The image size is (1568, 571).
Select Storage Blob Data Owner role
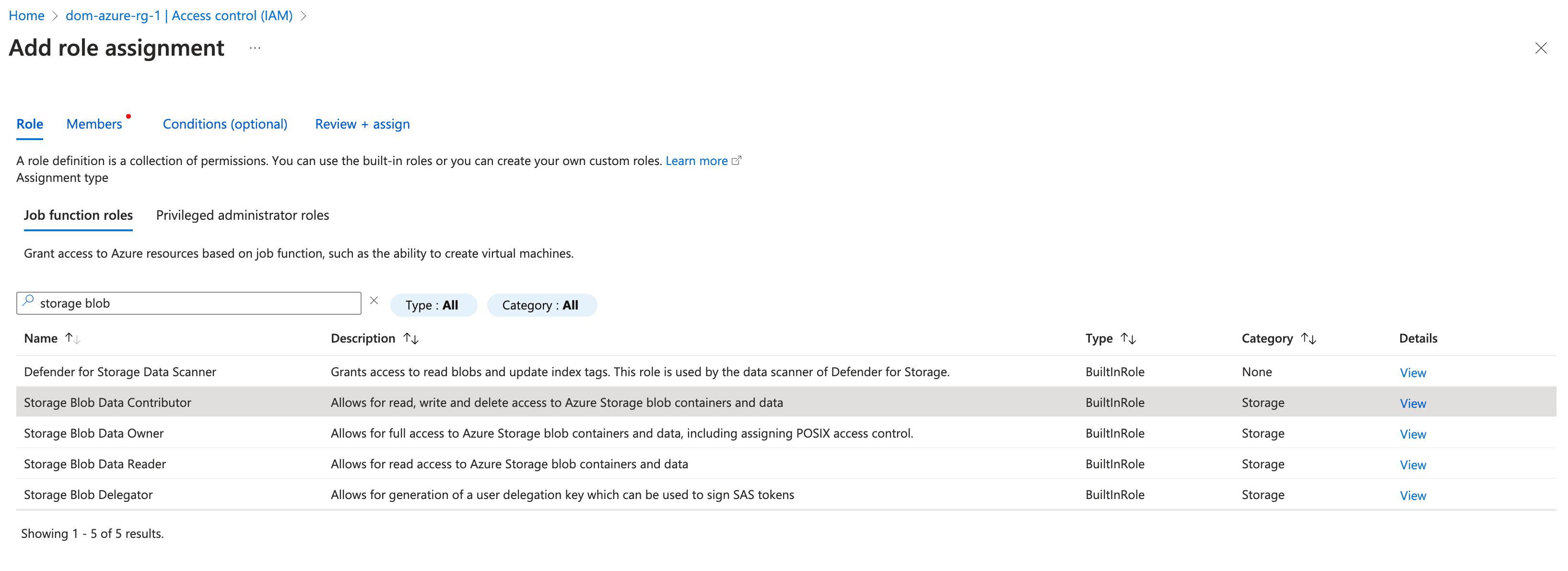(94, 434)
